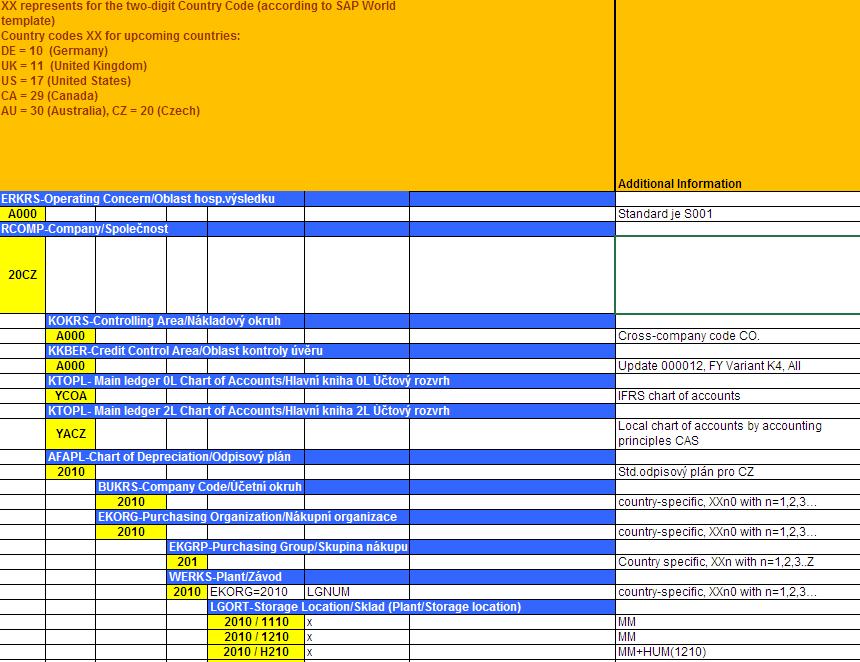Select the yellow YACZ cell

[x=70, y=434]
